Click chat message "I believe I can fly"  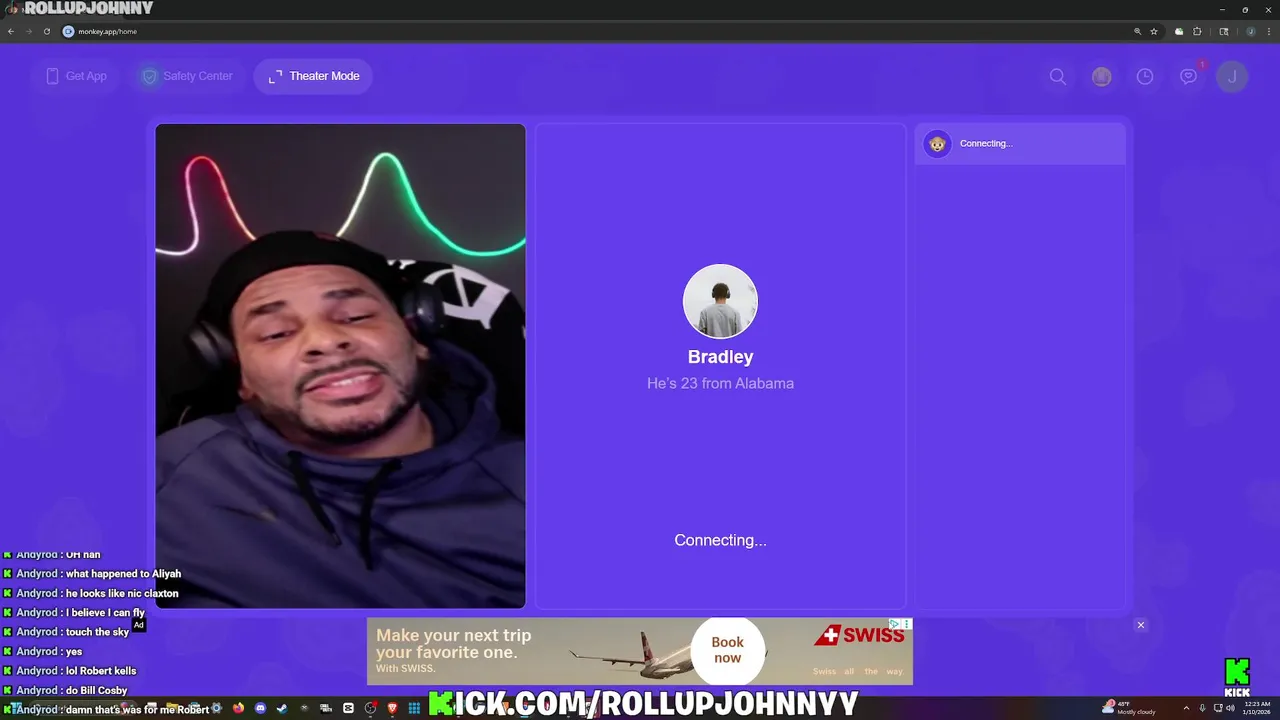click(105, 613)
